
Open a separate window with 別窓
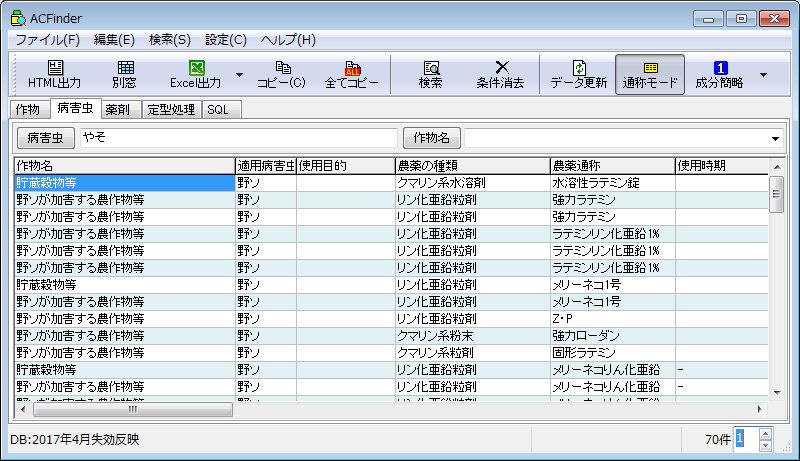pyautogui.click(x=124, y=74)
